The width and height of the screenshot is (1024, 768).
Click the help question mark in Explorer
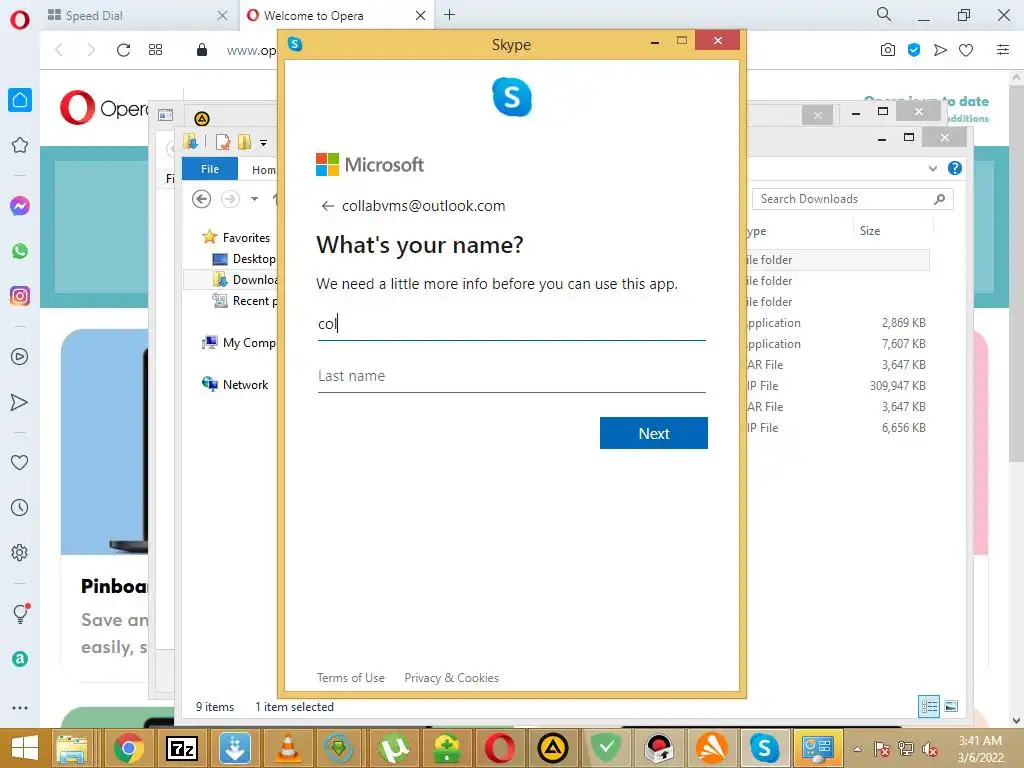[x=955, y=168]
